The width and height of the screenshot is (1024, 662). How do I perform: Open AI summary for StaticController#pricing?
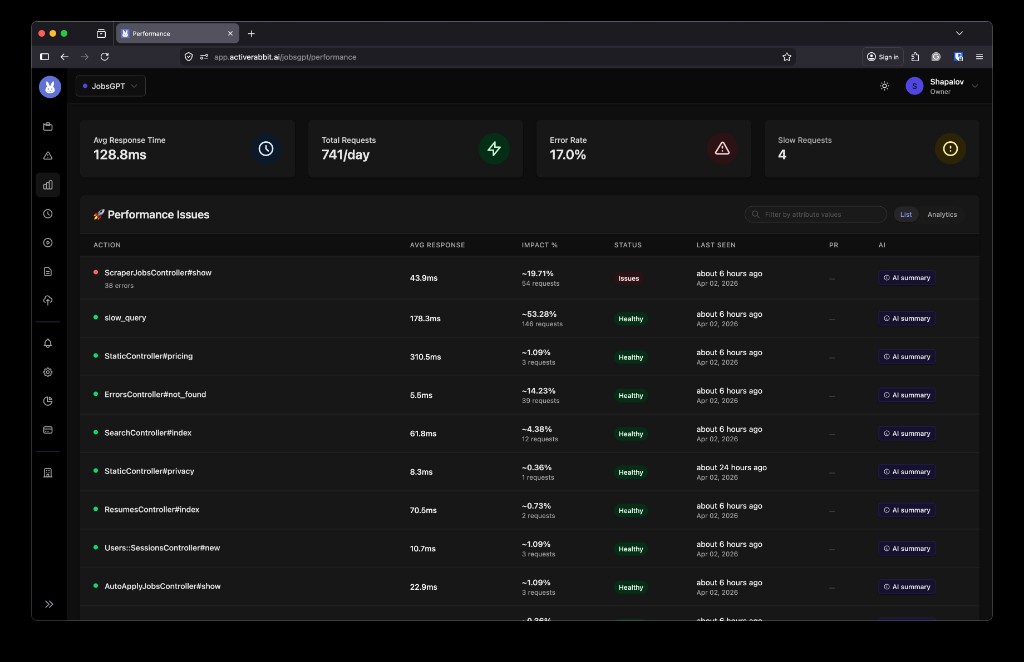click(x=906, y=356)
